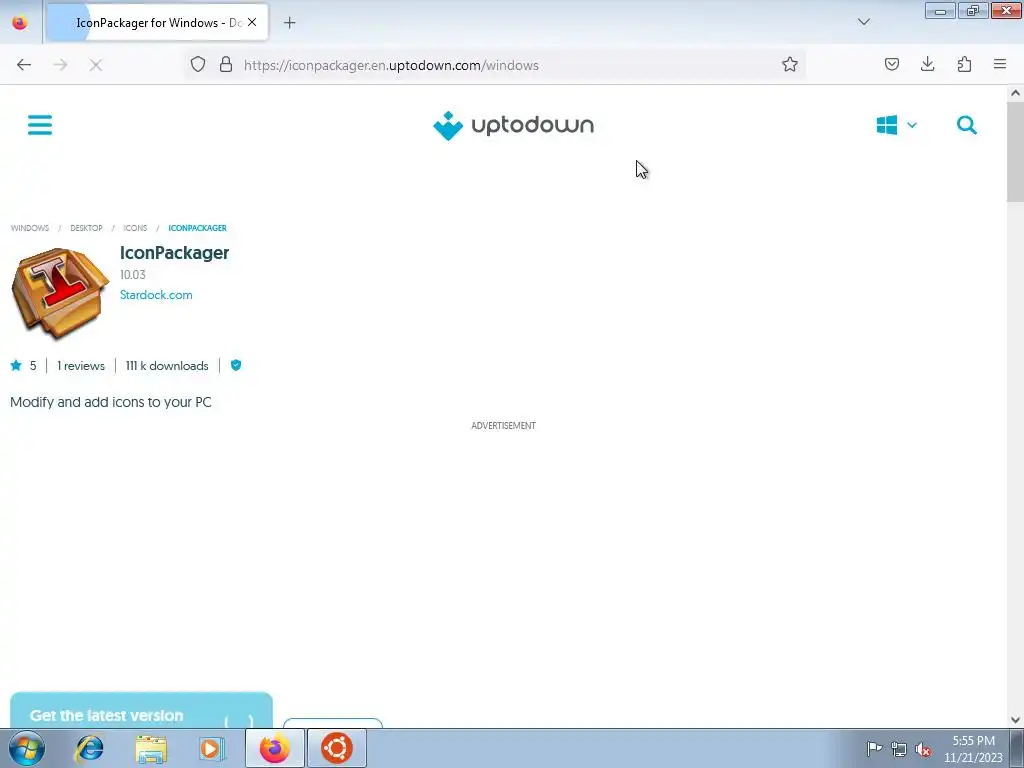Click the muted volume tray icon
This screenshot has height=768, width=1024.
point(923,749)
